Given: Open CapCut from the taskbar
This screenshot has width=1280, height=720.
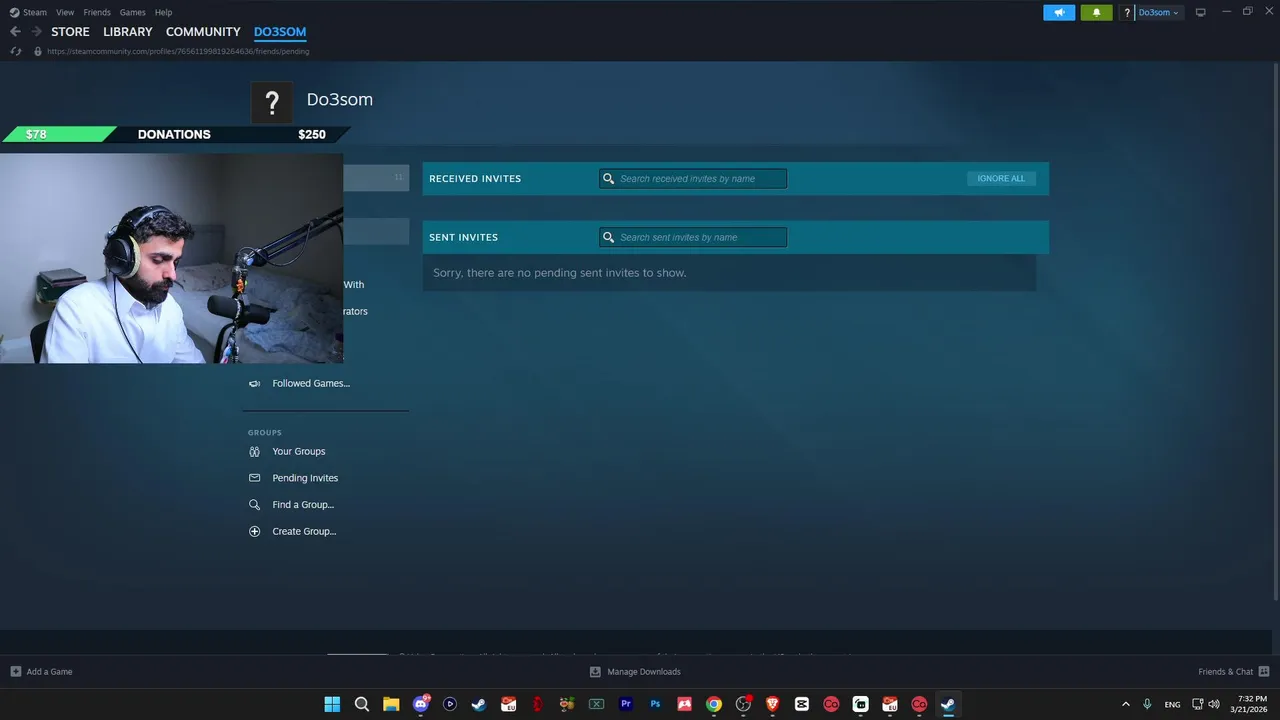Looking at the screenshot, I should coord(802,704).
